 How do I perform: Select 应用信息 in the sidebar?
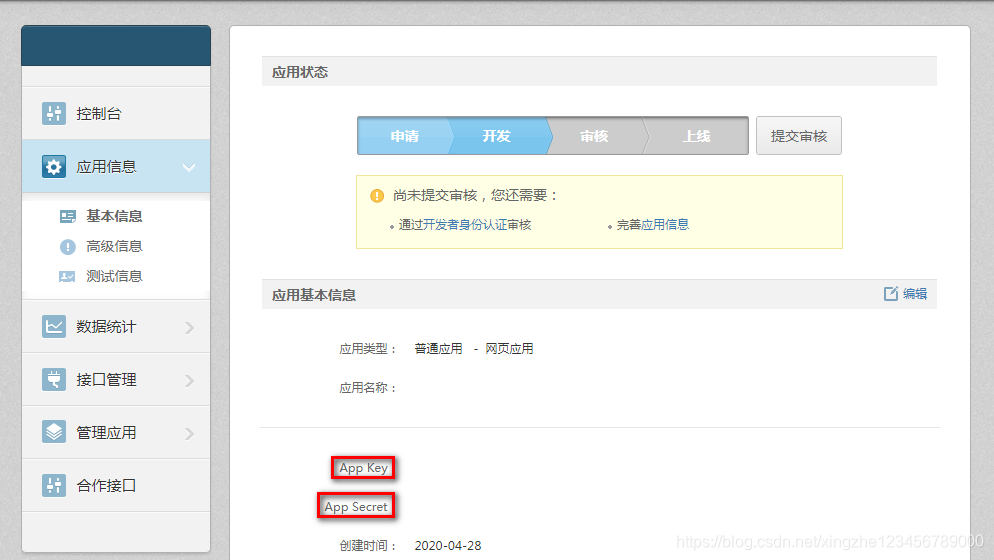[x=116, y=166]
